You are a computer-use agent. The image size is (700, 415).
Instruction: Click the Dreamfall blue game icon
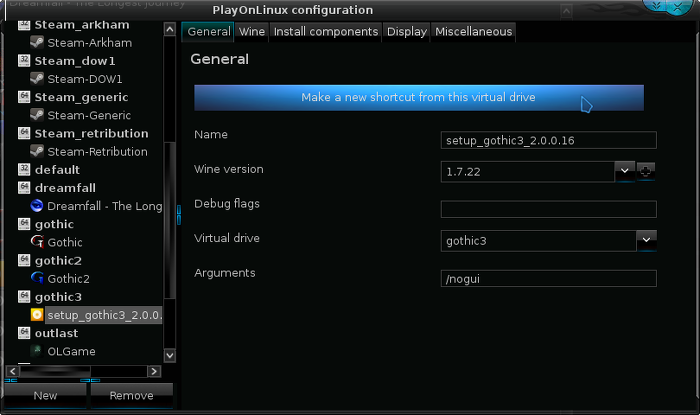[x=37, y=206]
